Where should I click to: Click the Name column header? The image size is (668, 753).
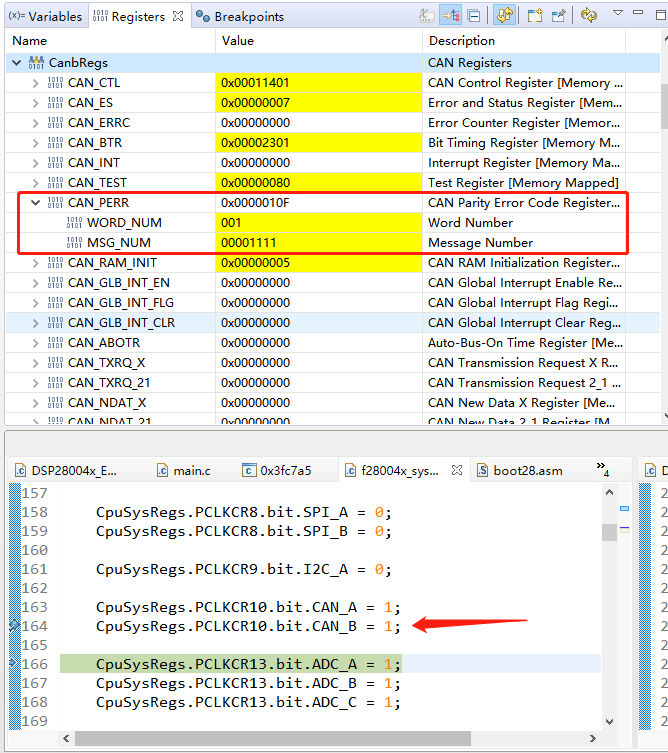110,41
